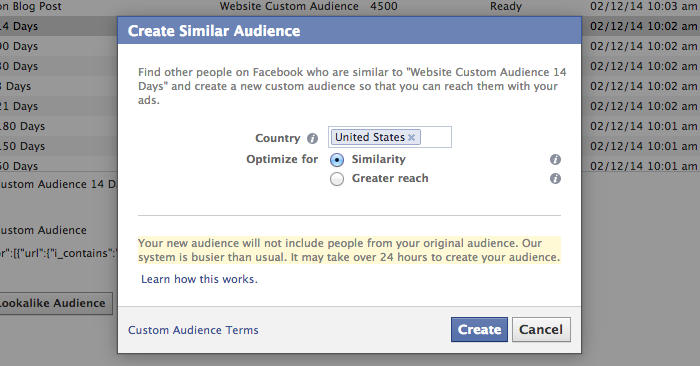Click the Country info icon
Viewport: 700px width, 366px height.
312,138
